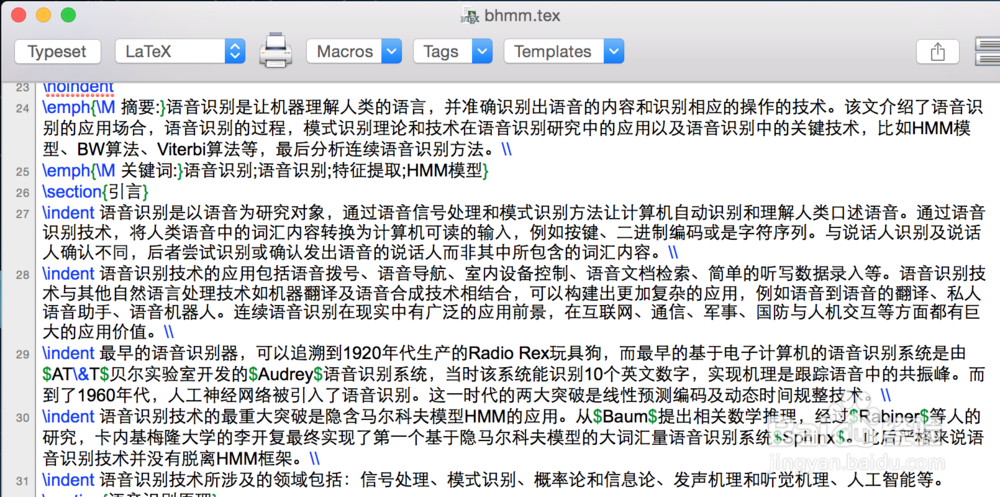
Task: Click the bhmm.tex document icon
Action: (470, 15)
